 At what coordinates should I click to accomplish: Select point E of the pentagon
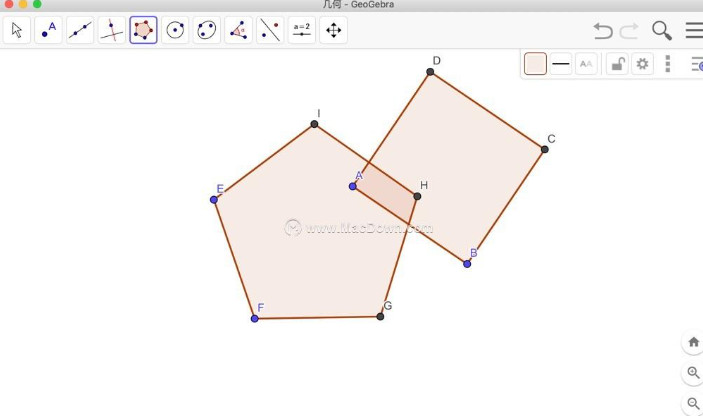point(214,199)
